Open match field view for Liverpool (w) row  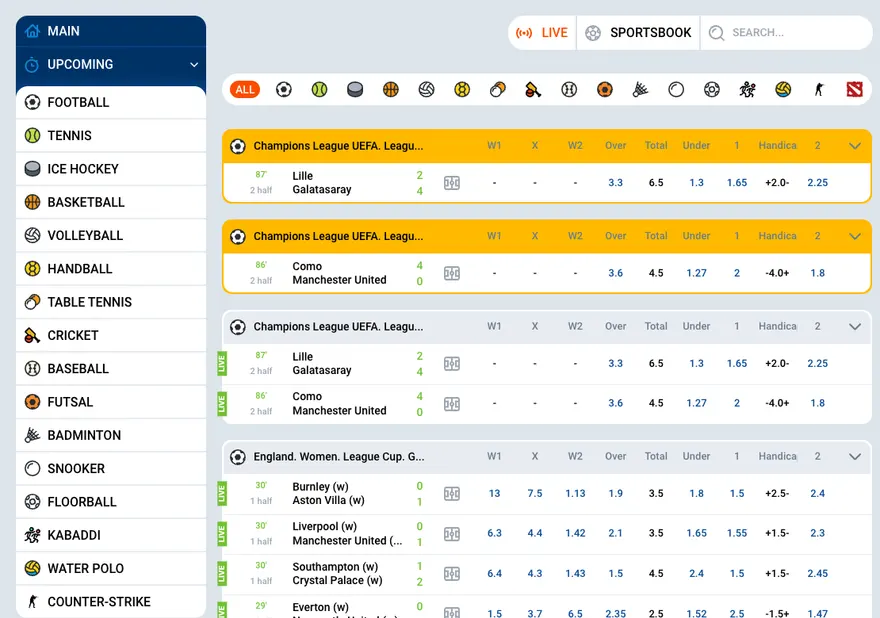(x=452, y=533)
